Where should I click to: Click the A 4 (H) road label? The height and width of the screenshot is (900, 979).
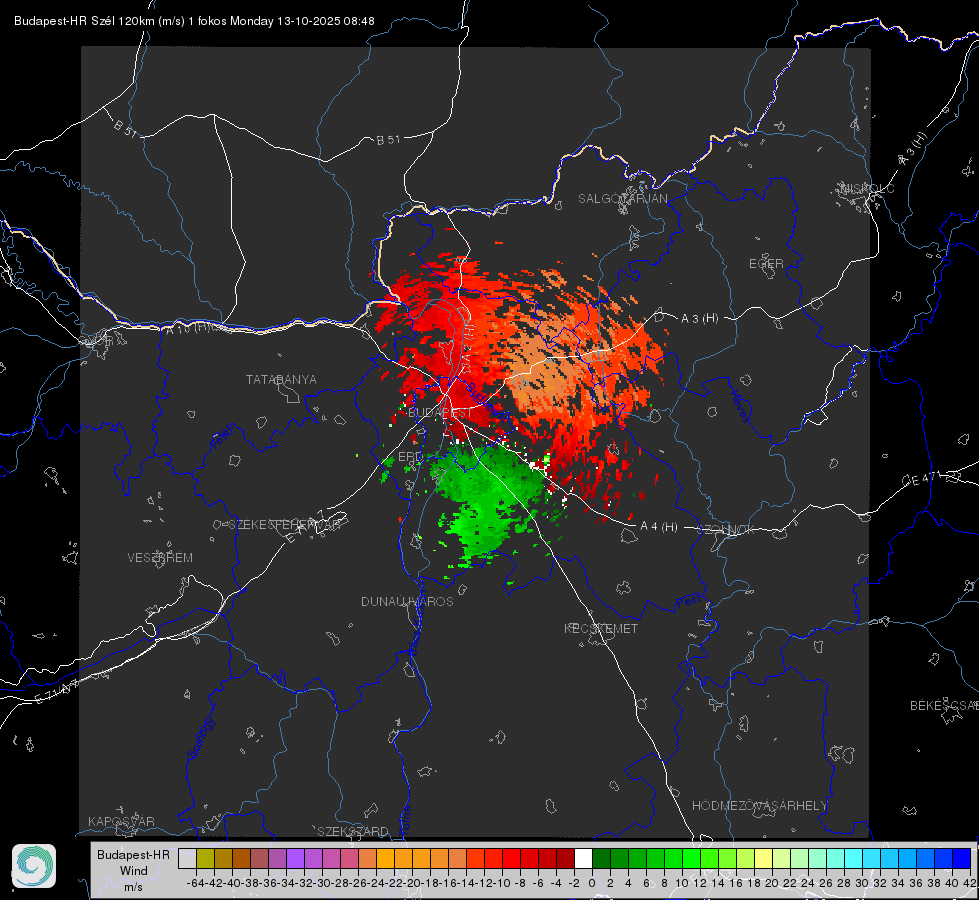[659, 527]
